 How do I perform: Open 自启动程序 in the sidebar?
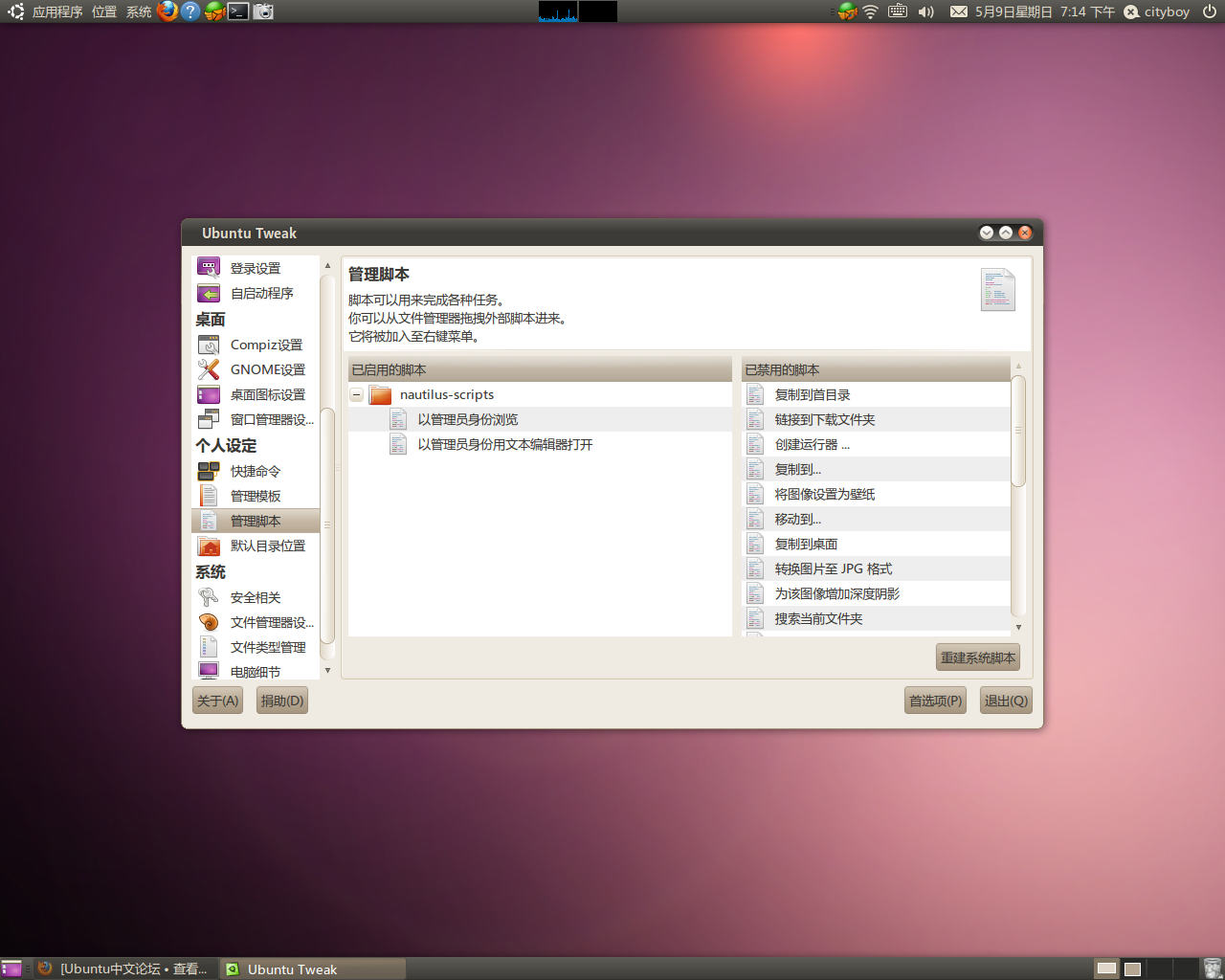coord(256,293)
